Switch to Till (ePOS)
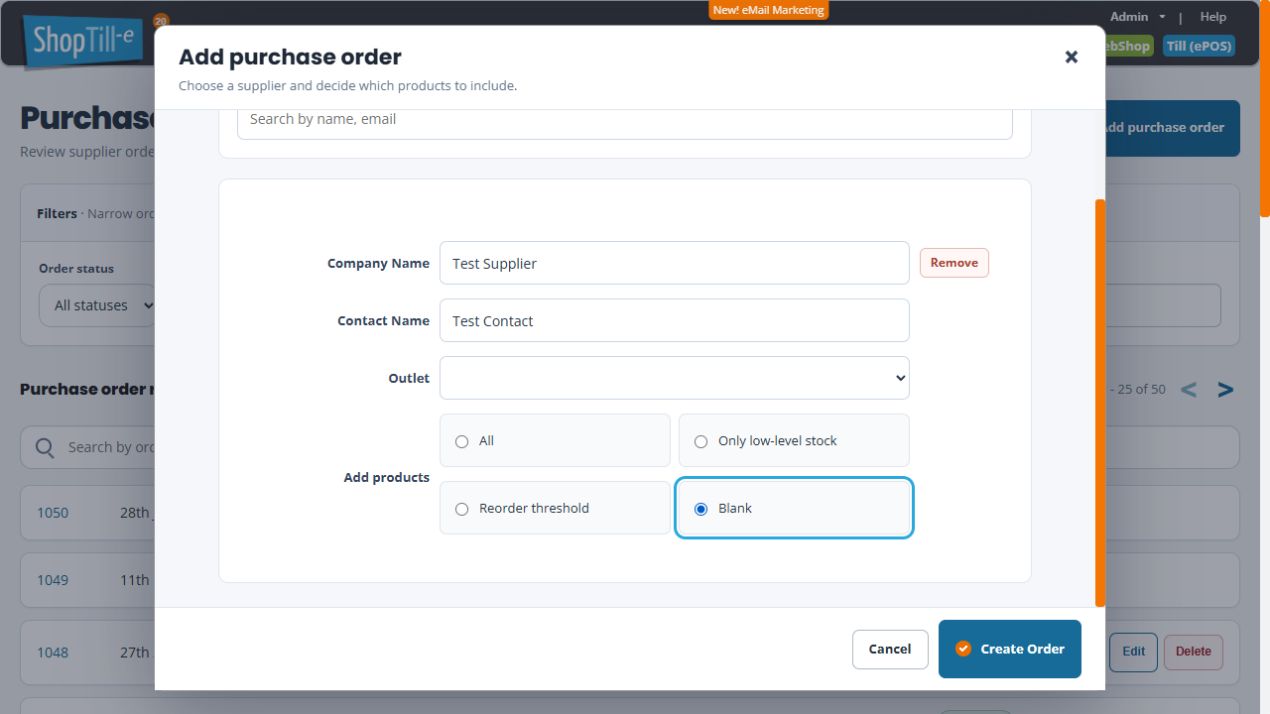This screenshot has width=1270, height=714. (x=1199, y=46)
